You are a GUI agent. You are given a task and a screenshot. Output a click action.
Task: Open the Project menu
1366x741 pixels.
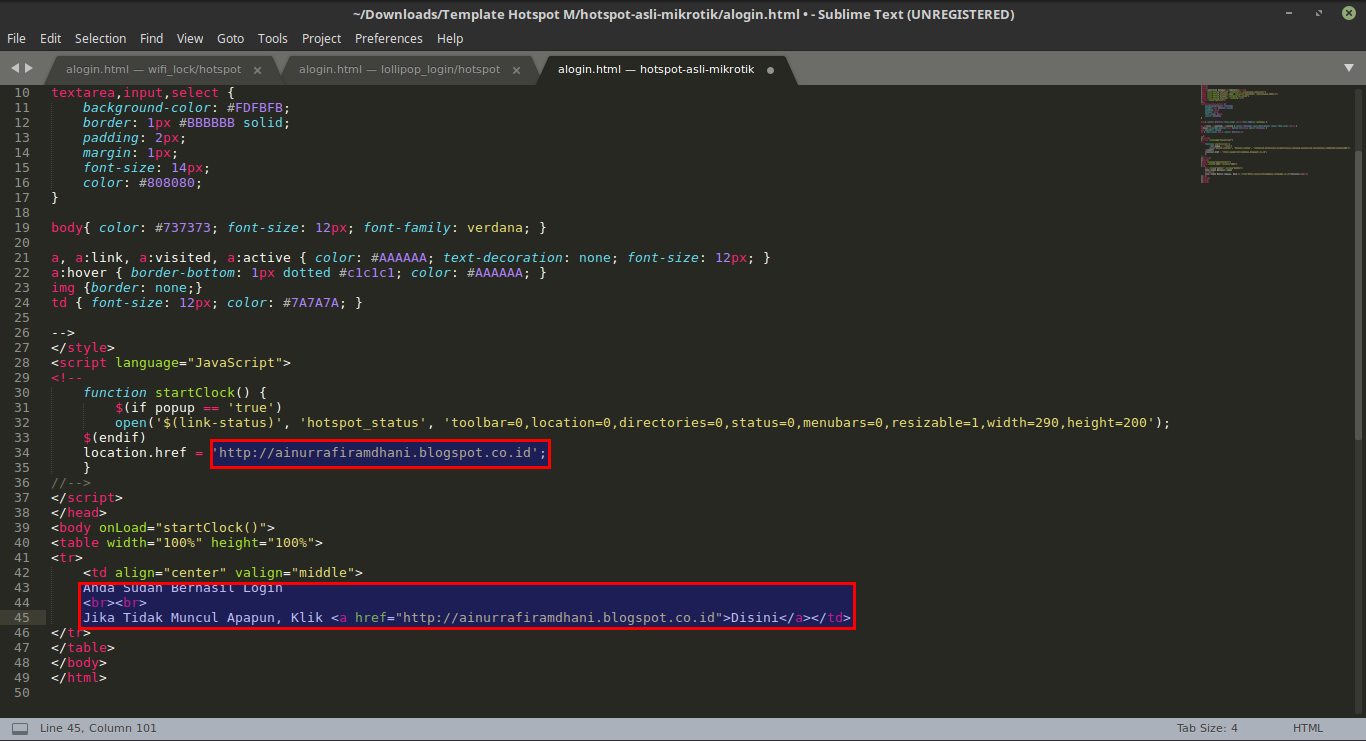tap(321, 38)
